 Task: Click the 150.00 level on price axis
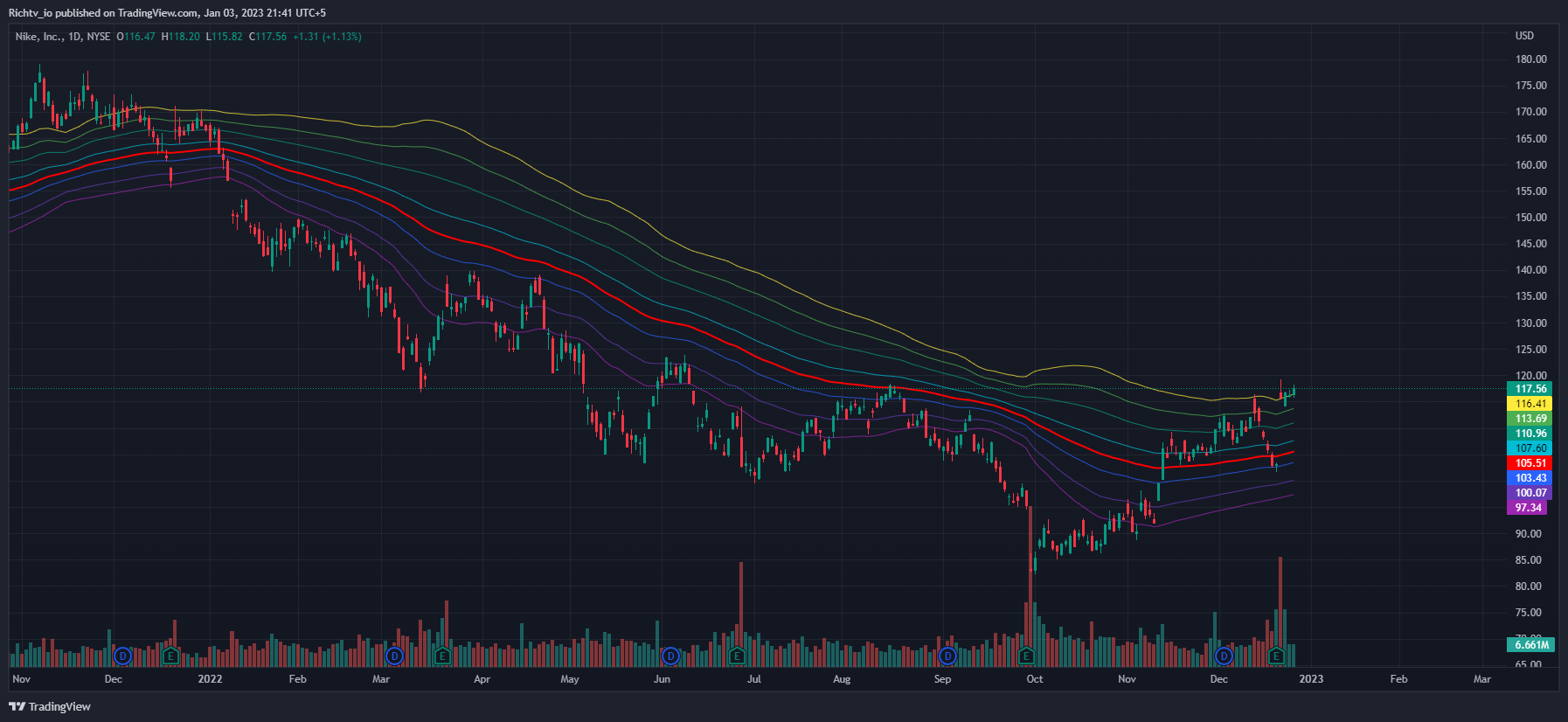(x=1531, y=218)
